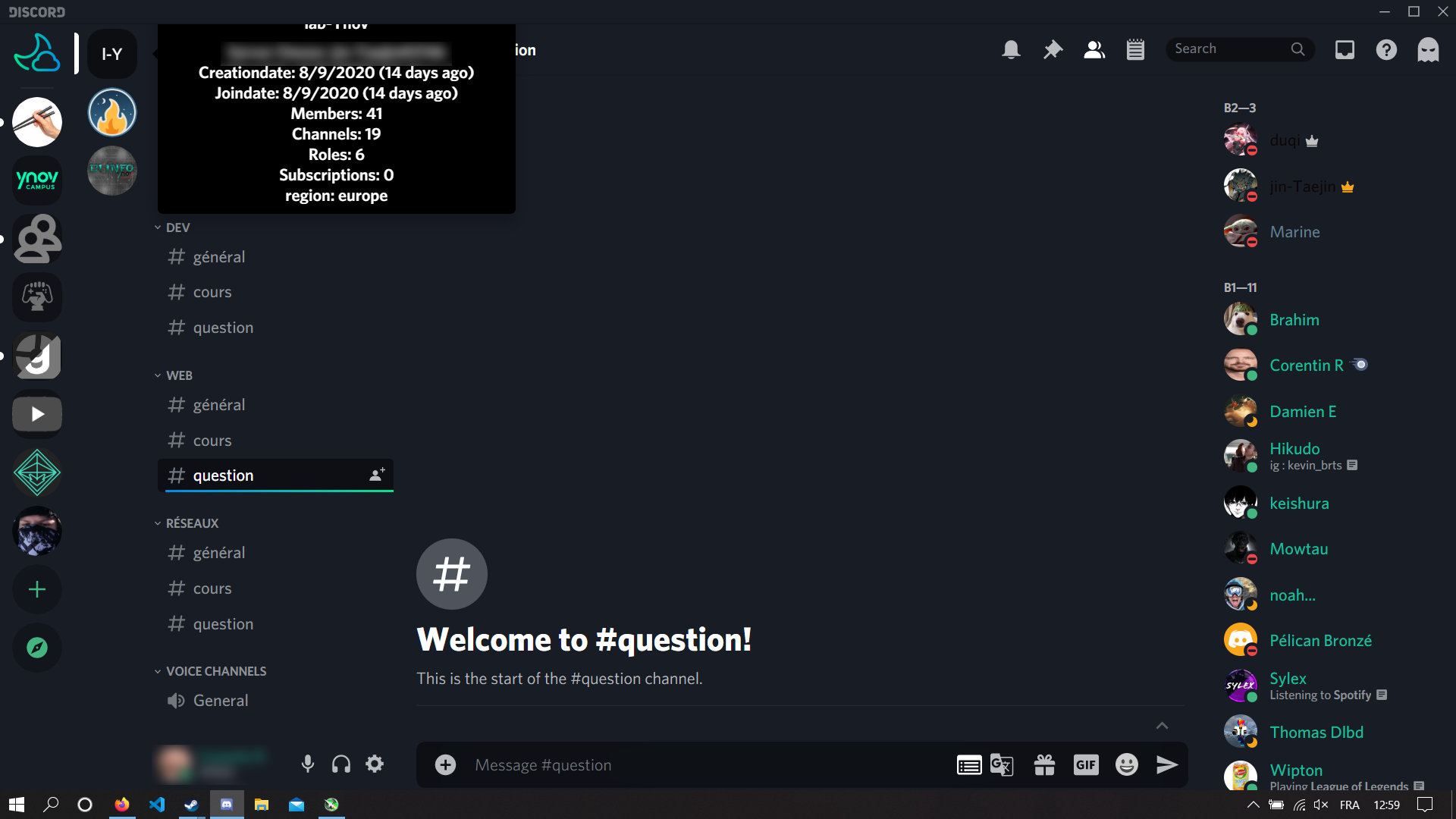Collapse the RÉSEAUX category
The height and width of the screenshot is (819, 1456).
tap(191, 523)
